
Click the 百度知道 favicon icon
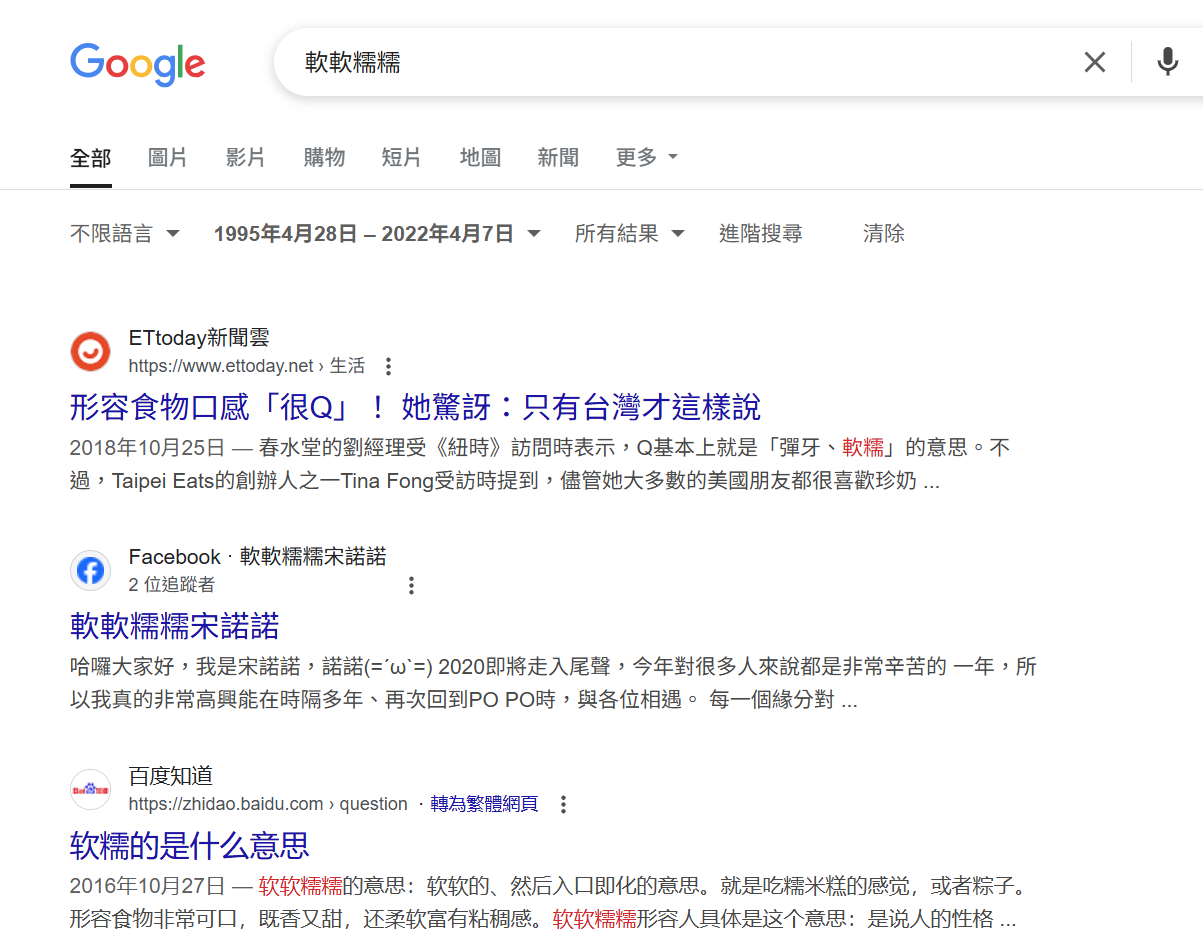point(90,790)
